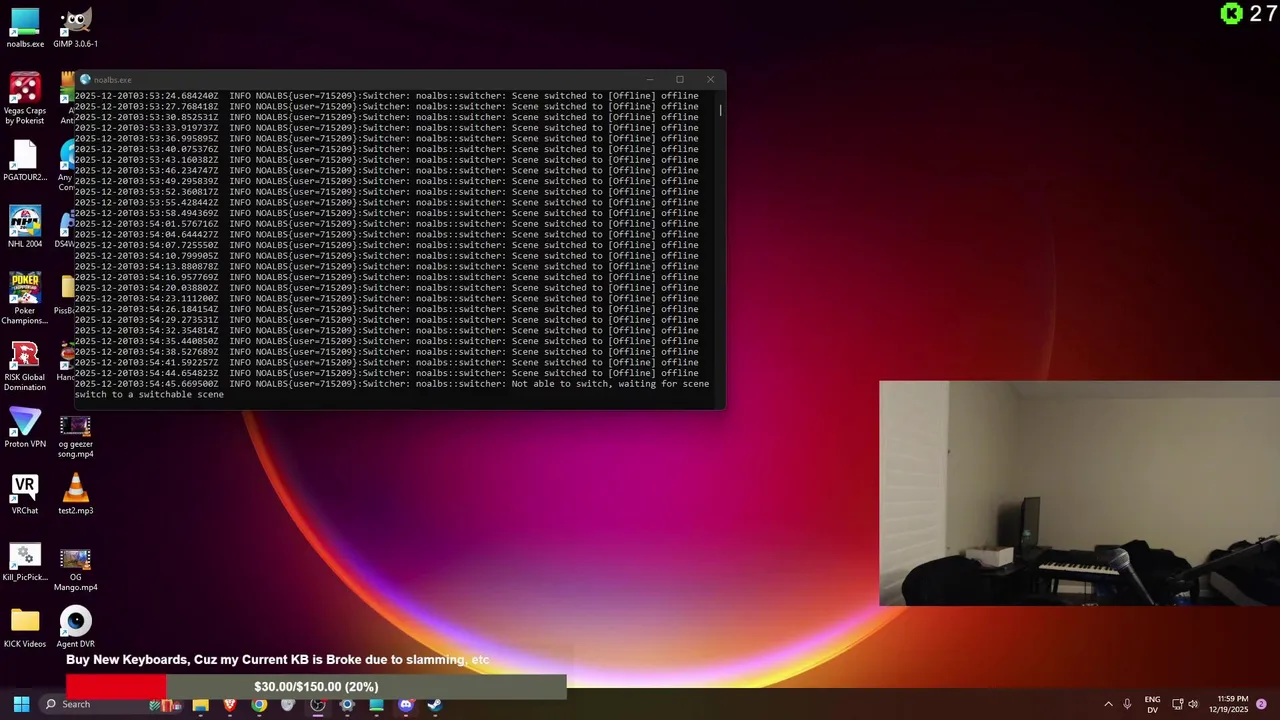Minimize the noalbs.exe console window
Image resolution: width=1280 pixels, height=720 pixels.
pyautogui.click(x=649, y=79)
